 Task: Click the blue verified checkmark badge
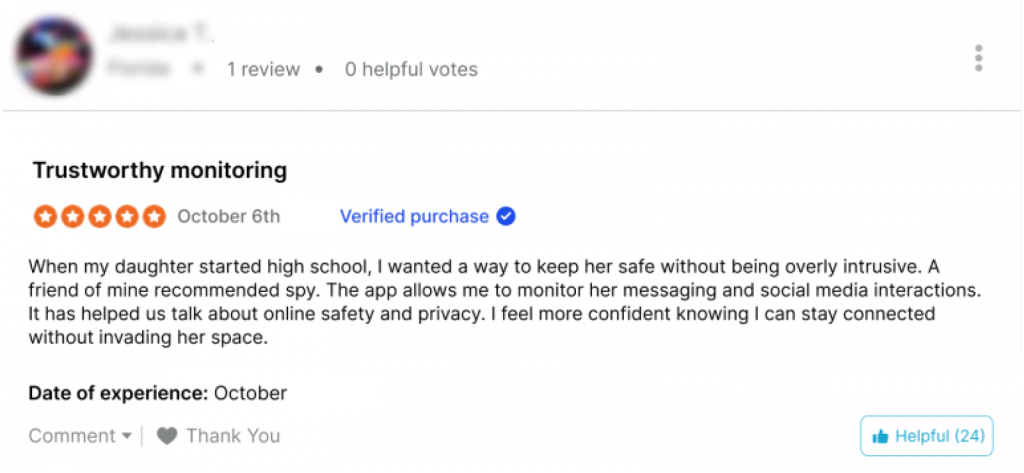505,216
